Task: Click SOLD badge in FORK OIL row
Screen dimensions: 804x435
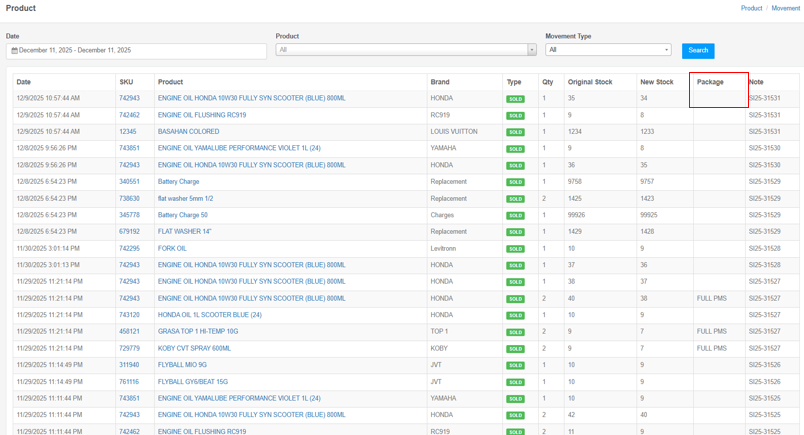Action: (515, 249)
